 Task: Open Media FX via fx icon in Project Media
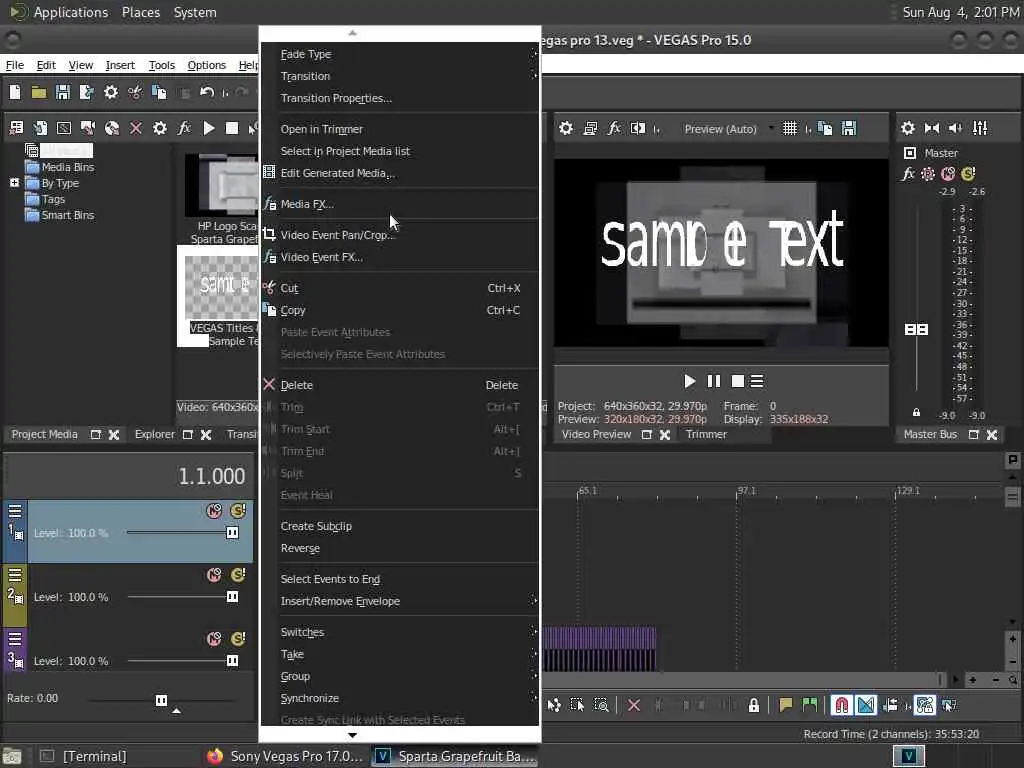184,128
